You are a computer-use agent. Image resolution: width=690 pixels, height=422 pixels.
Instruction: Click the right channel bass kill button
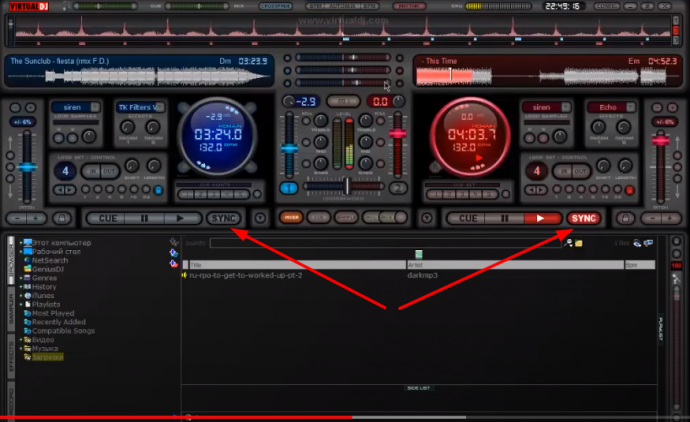coord(380,164)
